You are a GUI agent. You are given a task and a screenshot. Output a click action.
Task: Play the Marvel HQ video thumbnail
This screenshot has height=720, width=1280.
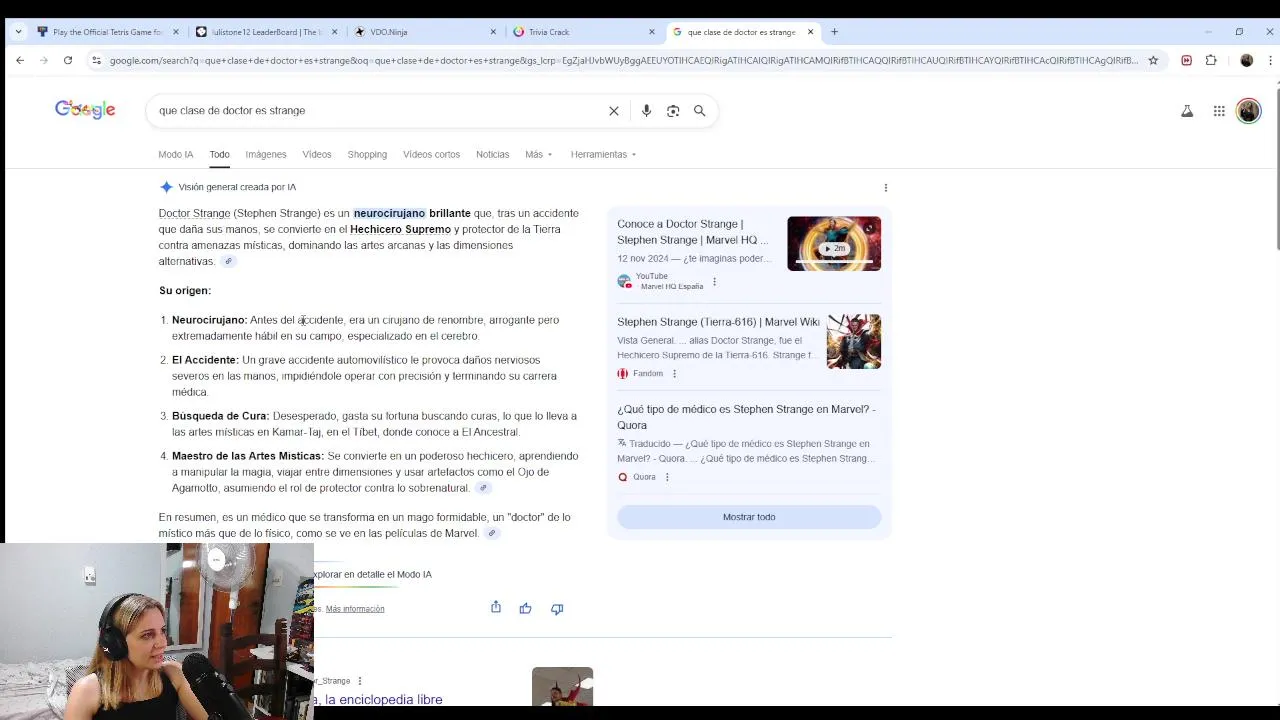coord(834,243)
